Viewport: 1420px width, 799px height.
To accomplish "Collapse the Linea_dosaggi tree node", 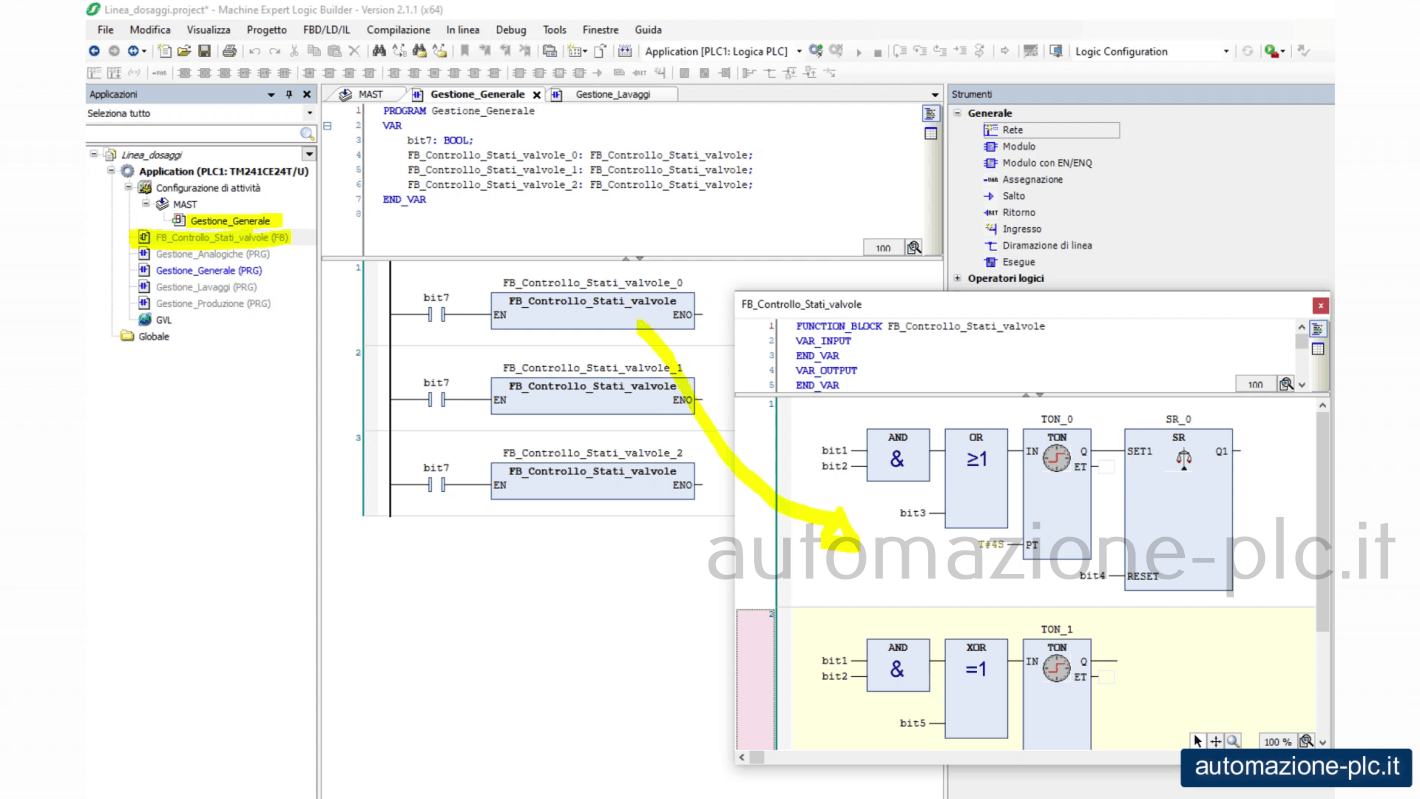I will 95,155.
